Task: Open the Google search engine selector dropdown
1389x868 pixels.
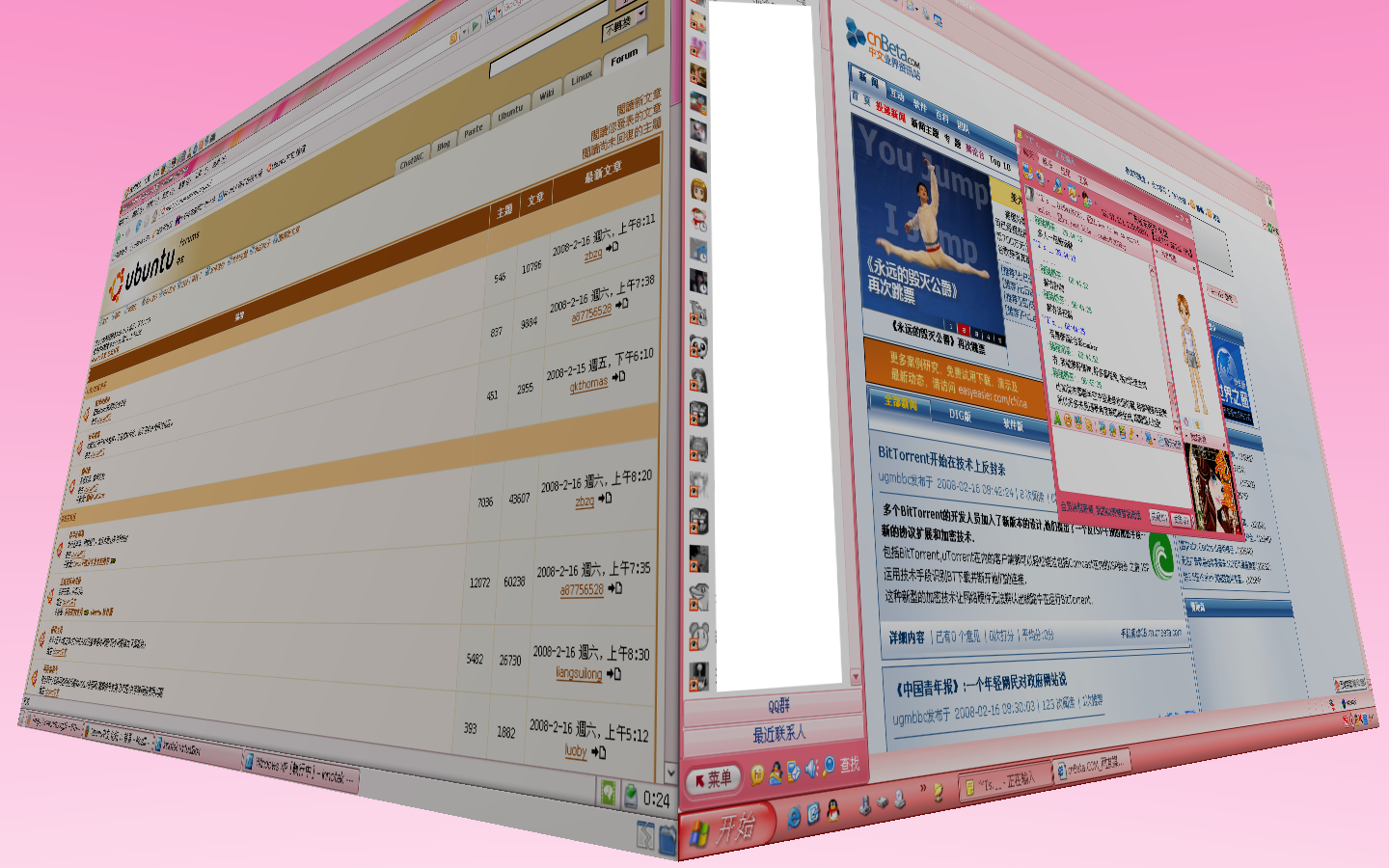Action: tap(496, 14)
